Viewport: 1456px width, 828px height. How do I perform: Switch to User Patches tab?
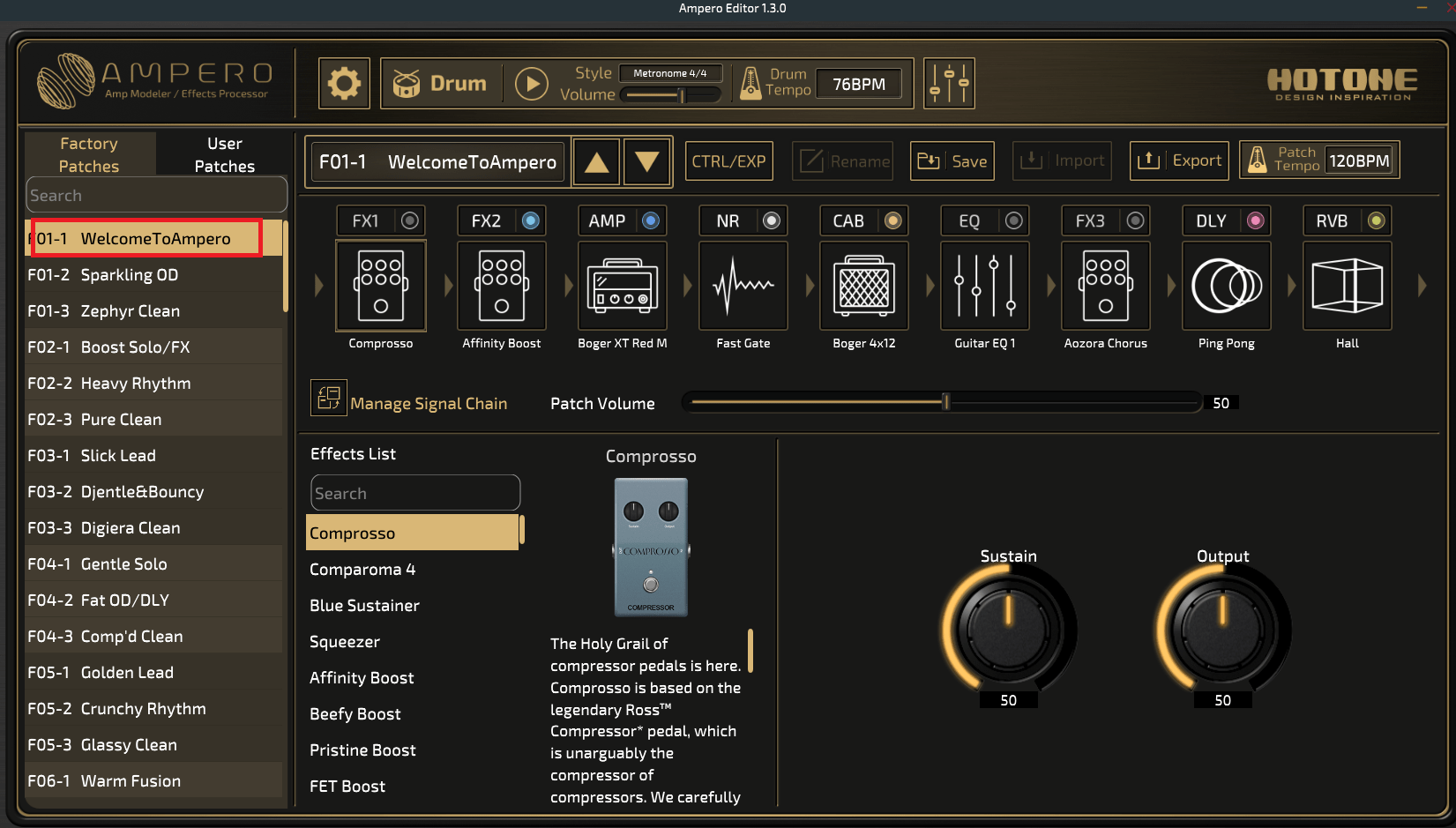coord(224,154)
